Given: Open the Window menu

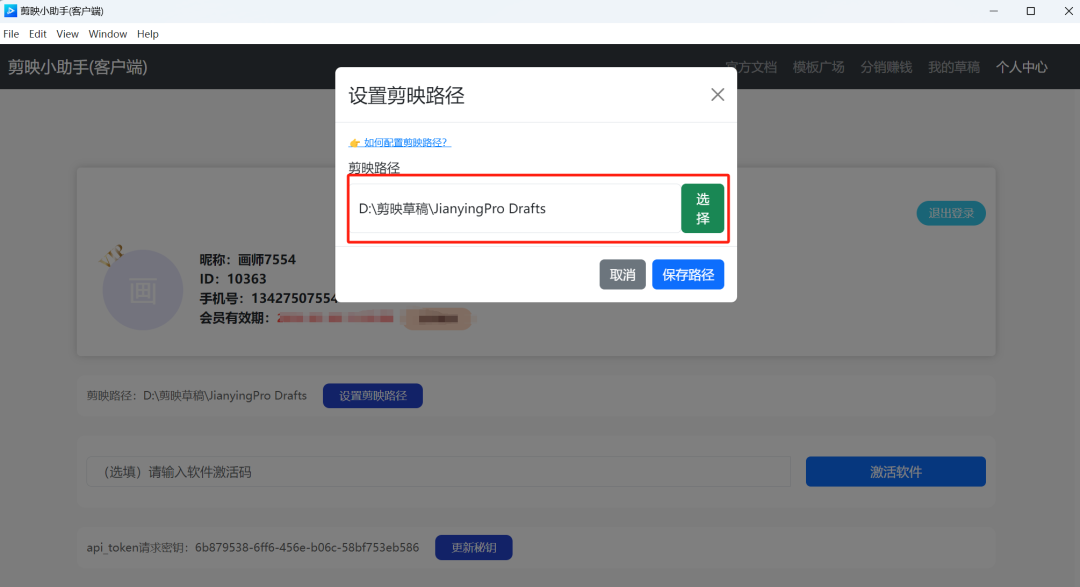Looking at the screenshot, I should [107, 33].
